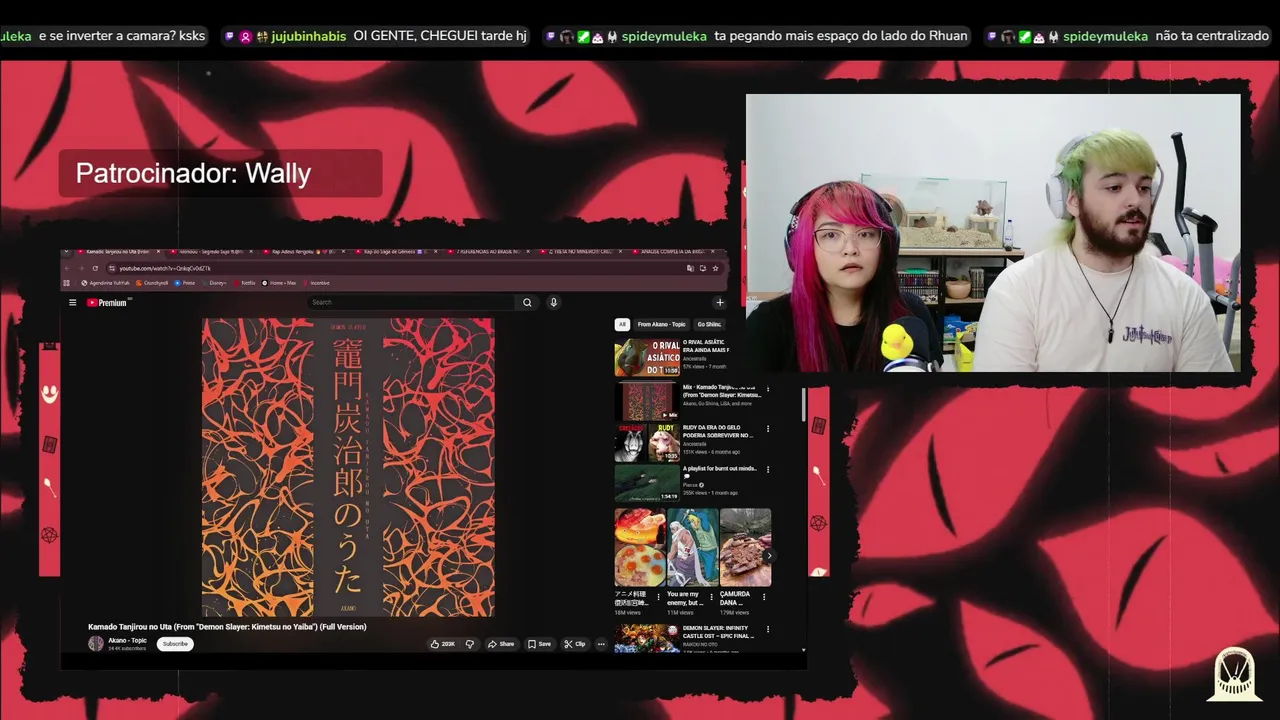Focus the YouTube search field
Image resolution: width=1280 pixels, height=720 pixels.
(x=411, y=302)
